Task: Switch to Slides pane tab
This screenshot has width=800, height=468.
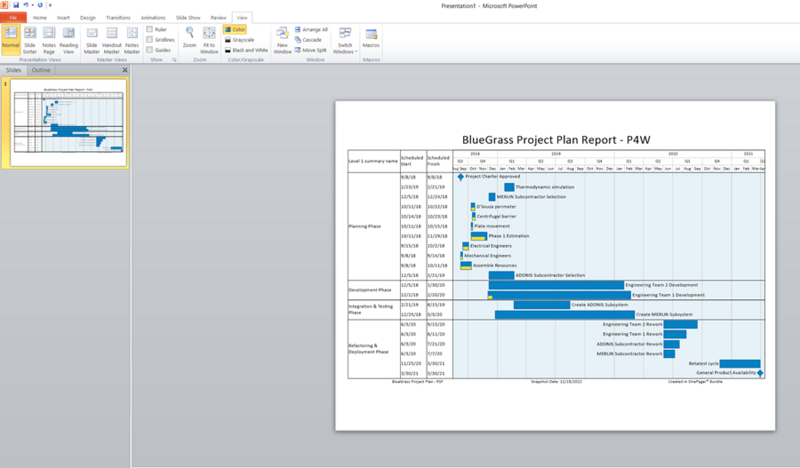Action: tap(13, 70)
